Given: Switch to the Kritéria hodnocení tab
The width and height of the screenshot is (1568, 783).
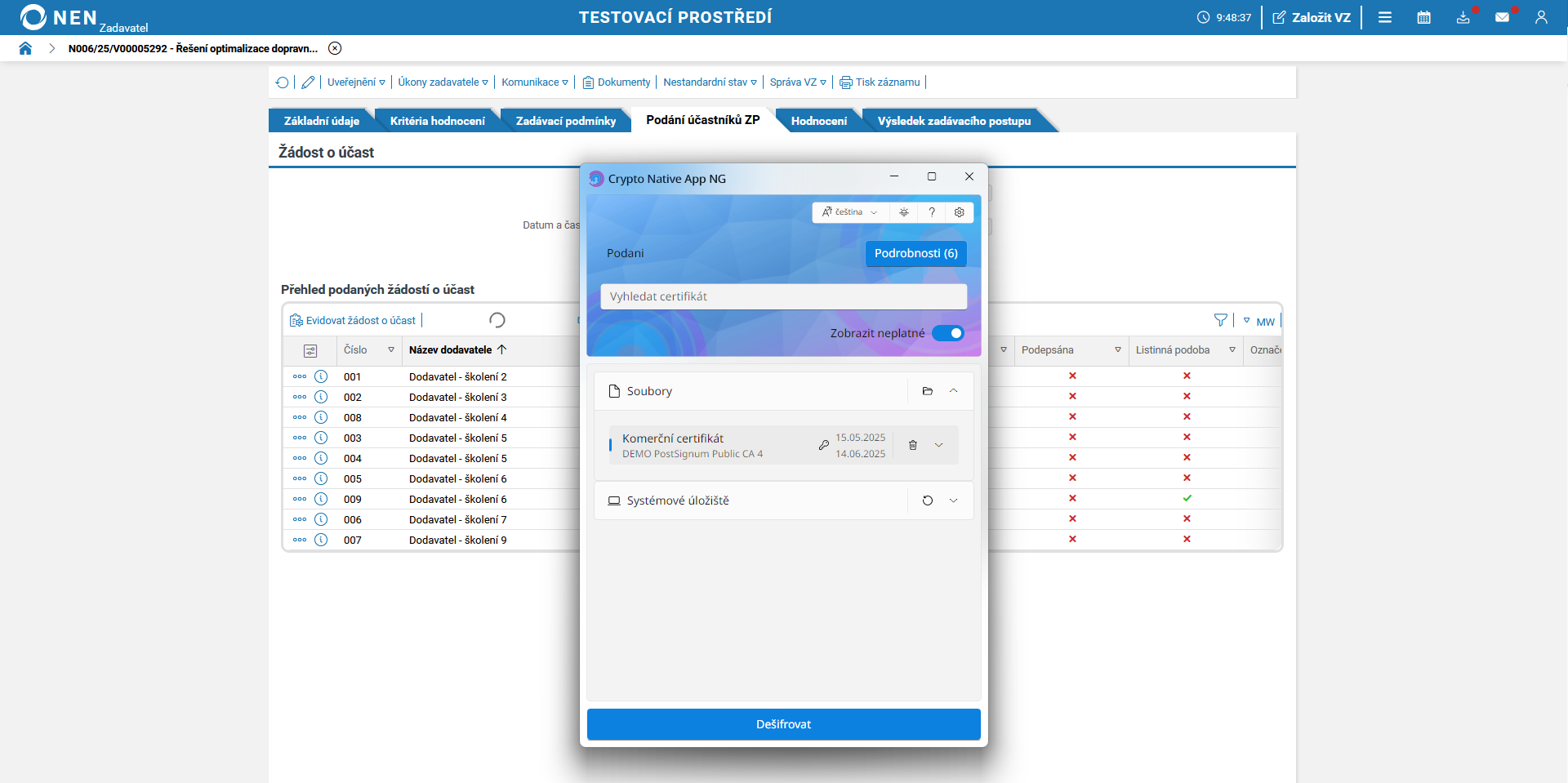Looking at the screenshot, I should 438,121.
